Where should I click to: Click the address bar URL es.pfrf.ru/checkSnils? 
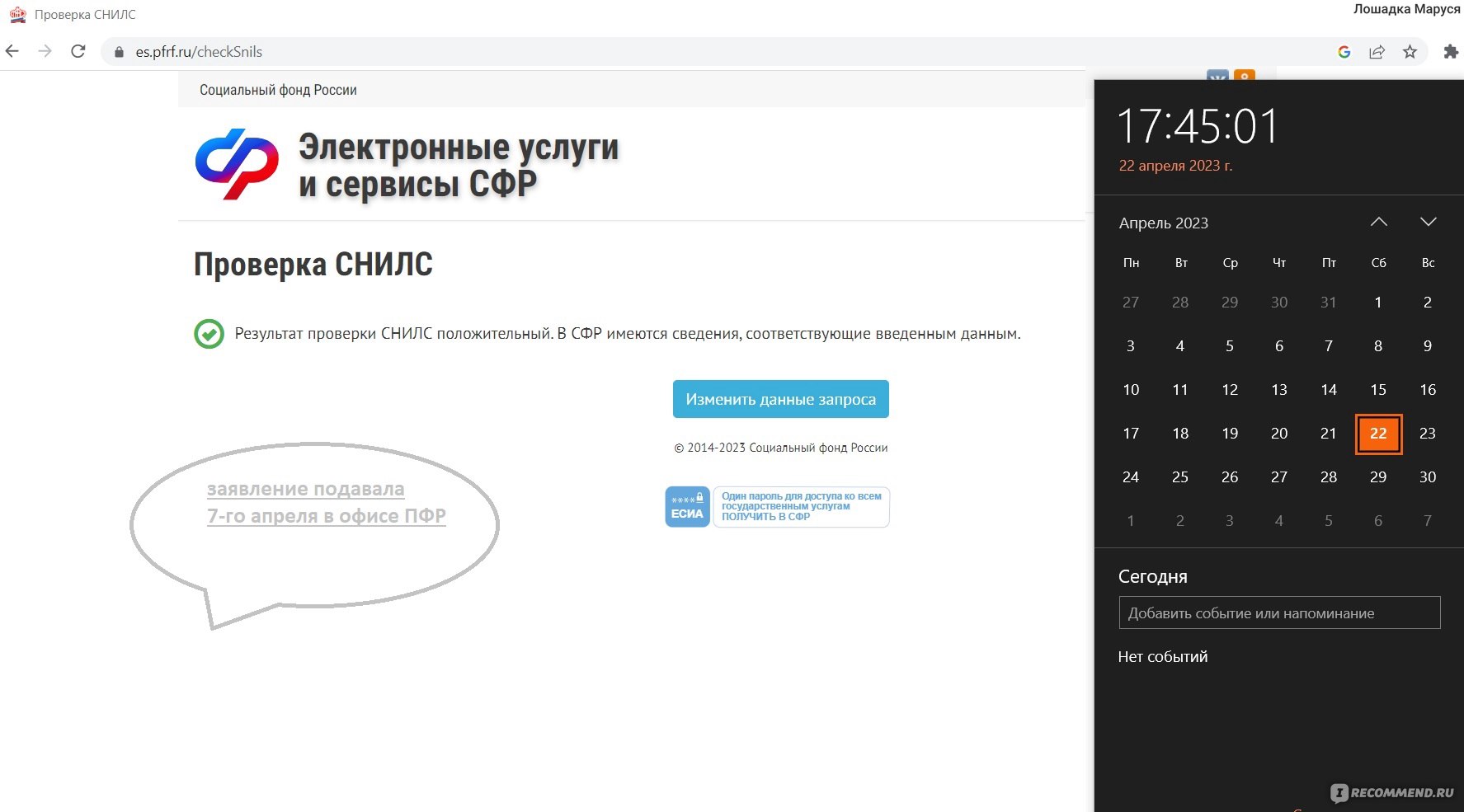(199, 52)
